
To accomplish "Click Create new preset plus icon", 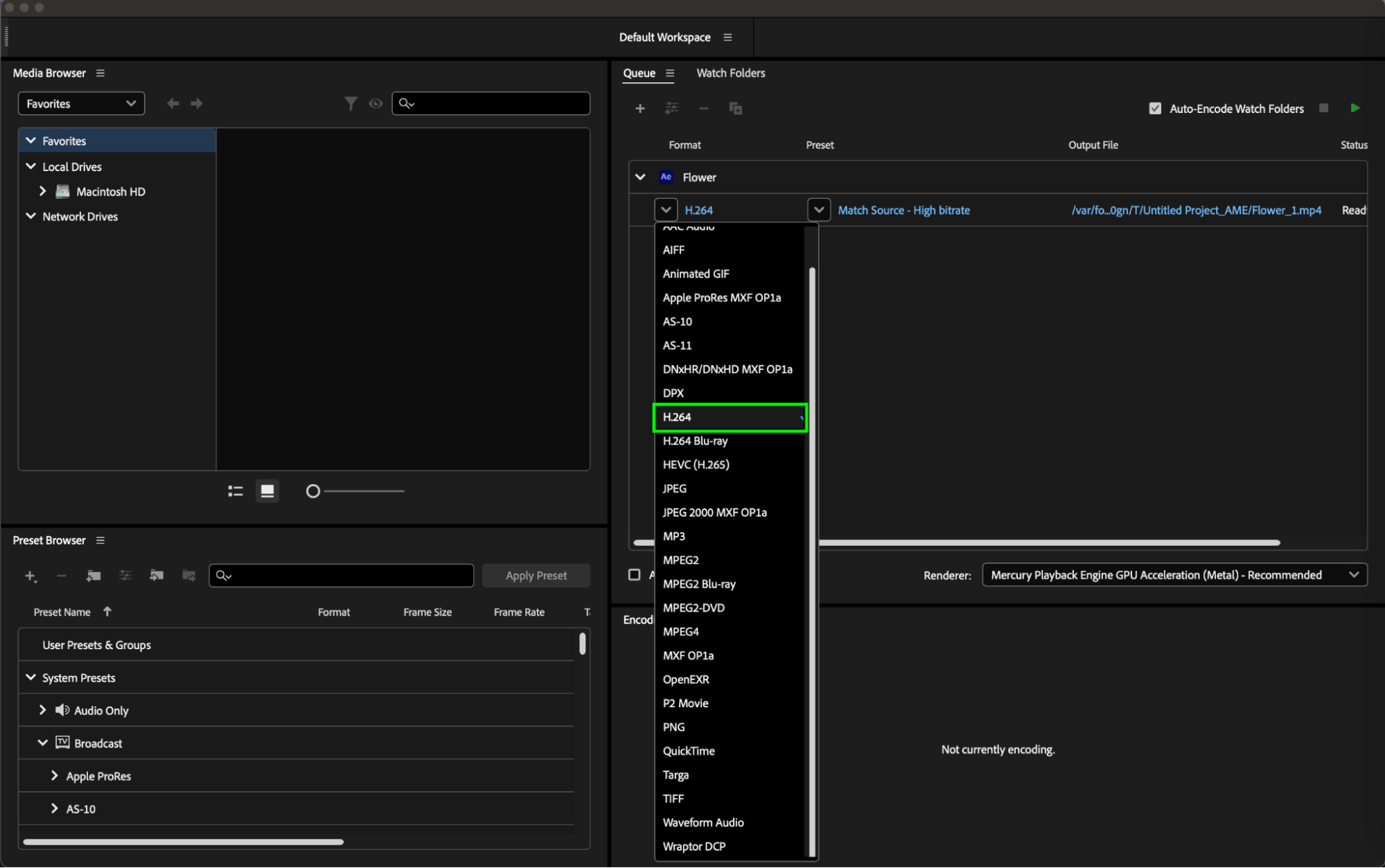I will (30, 576).
